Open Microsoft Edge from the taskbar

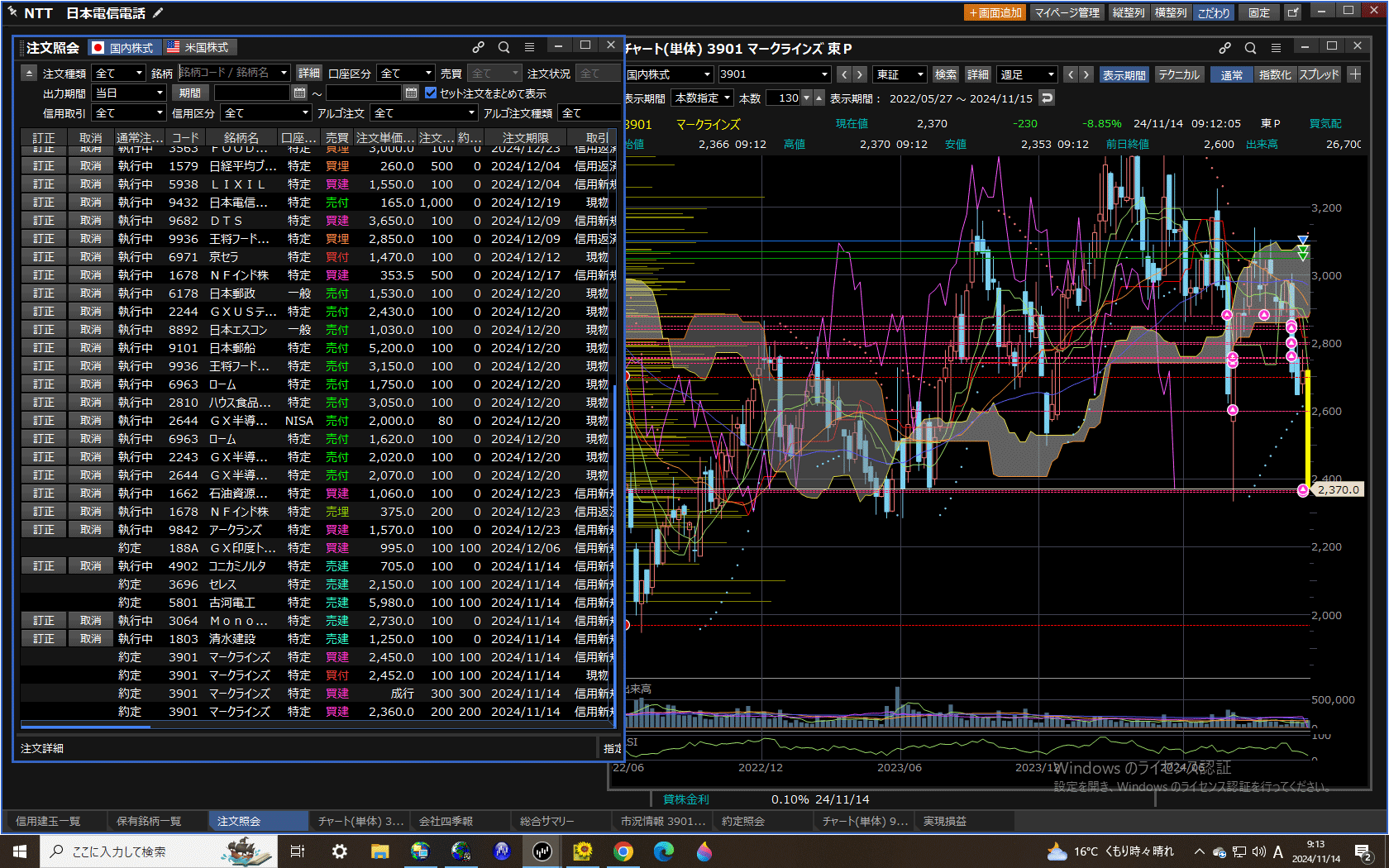point(664,851)
